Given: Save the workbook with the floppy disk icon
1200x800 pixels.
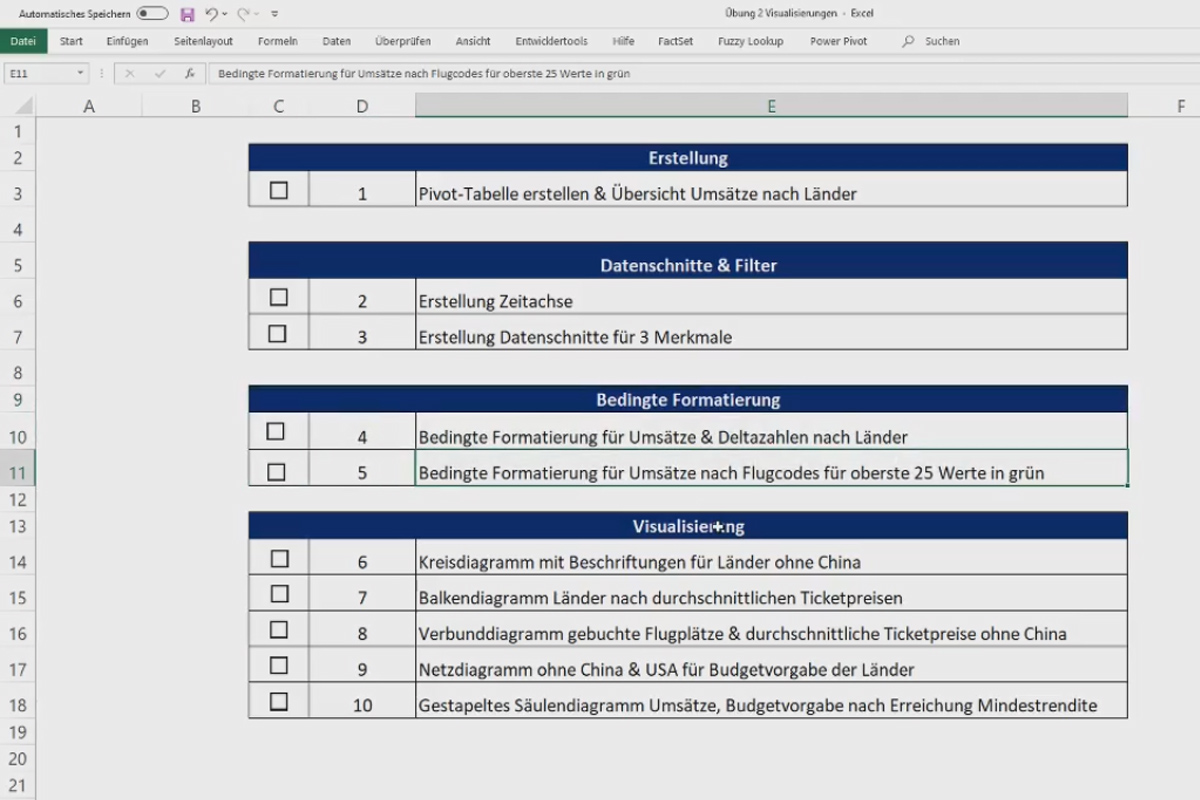Looking at the screenshot, I should (x=187, y=14).
